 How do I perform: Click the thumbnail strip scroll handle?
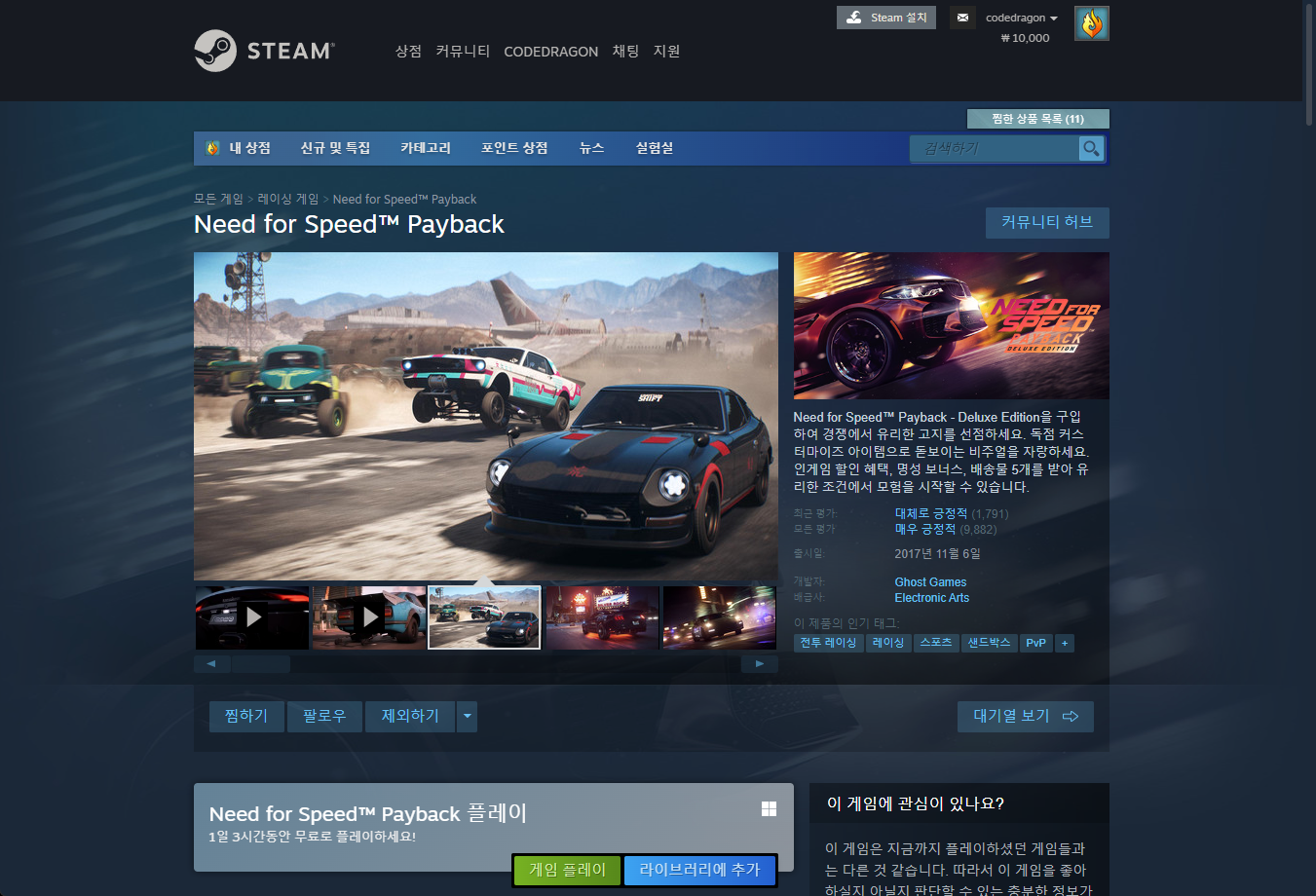[261, 664]
